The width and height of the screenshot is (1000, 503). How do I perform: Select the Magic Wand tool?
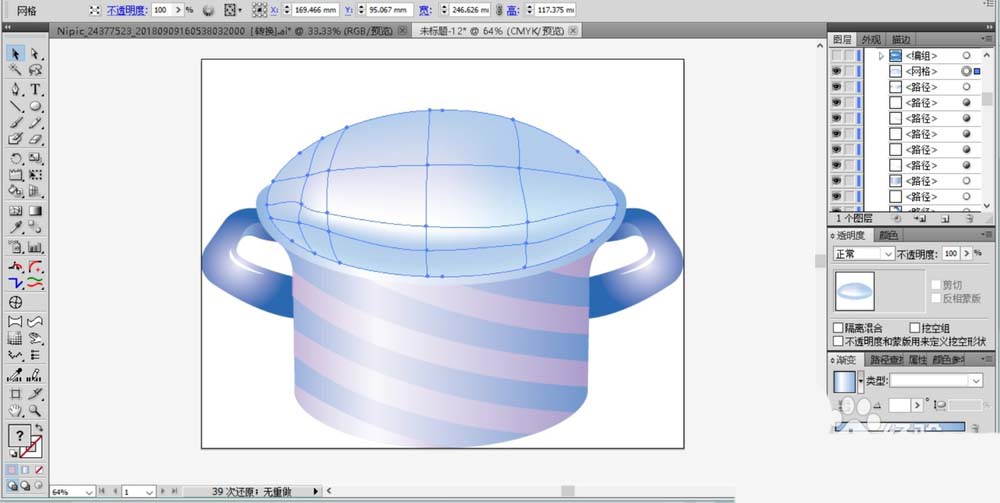(16, 71)
